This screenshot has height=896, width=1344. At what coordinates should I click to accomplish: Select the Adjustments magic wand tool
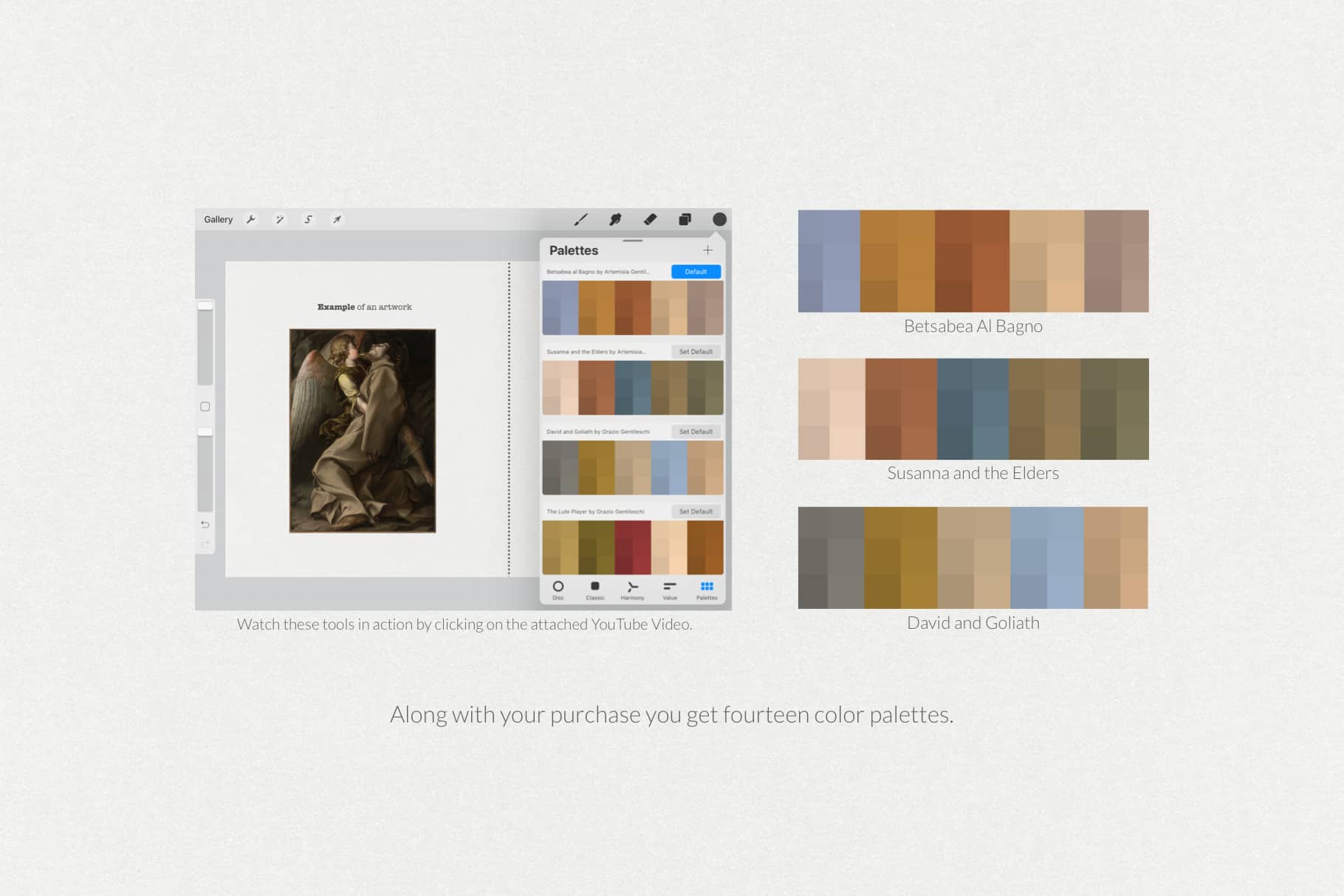(x=279, y=218)
